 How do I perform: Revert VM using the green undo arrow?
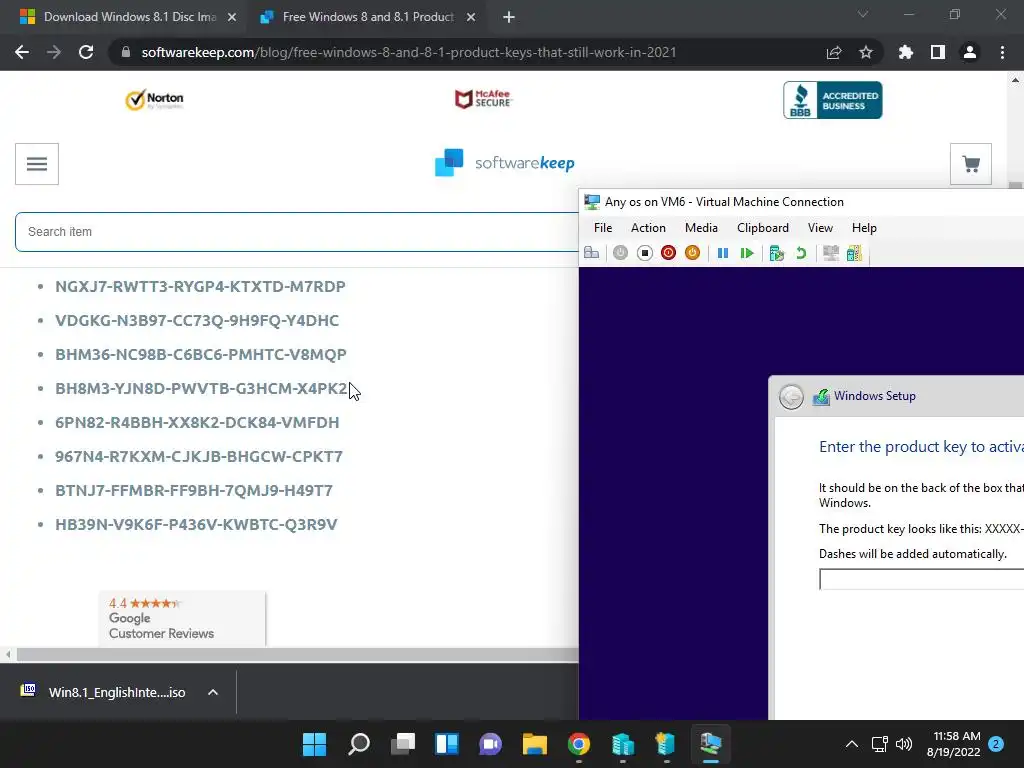(x=801, y=253)
